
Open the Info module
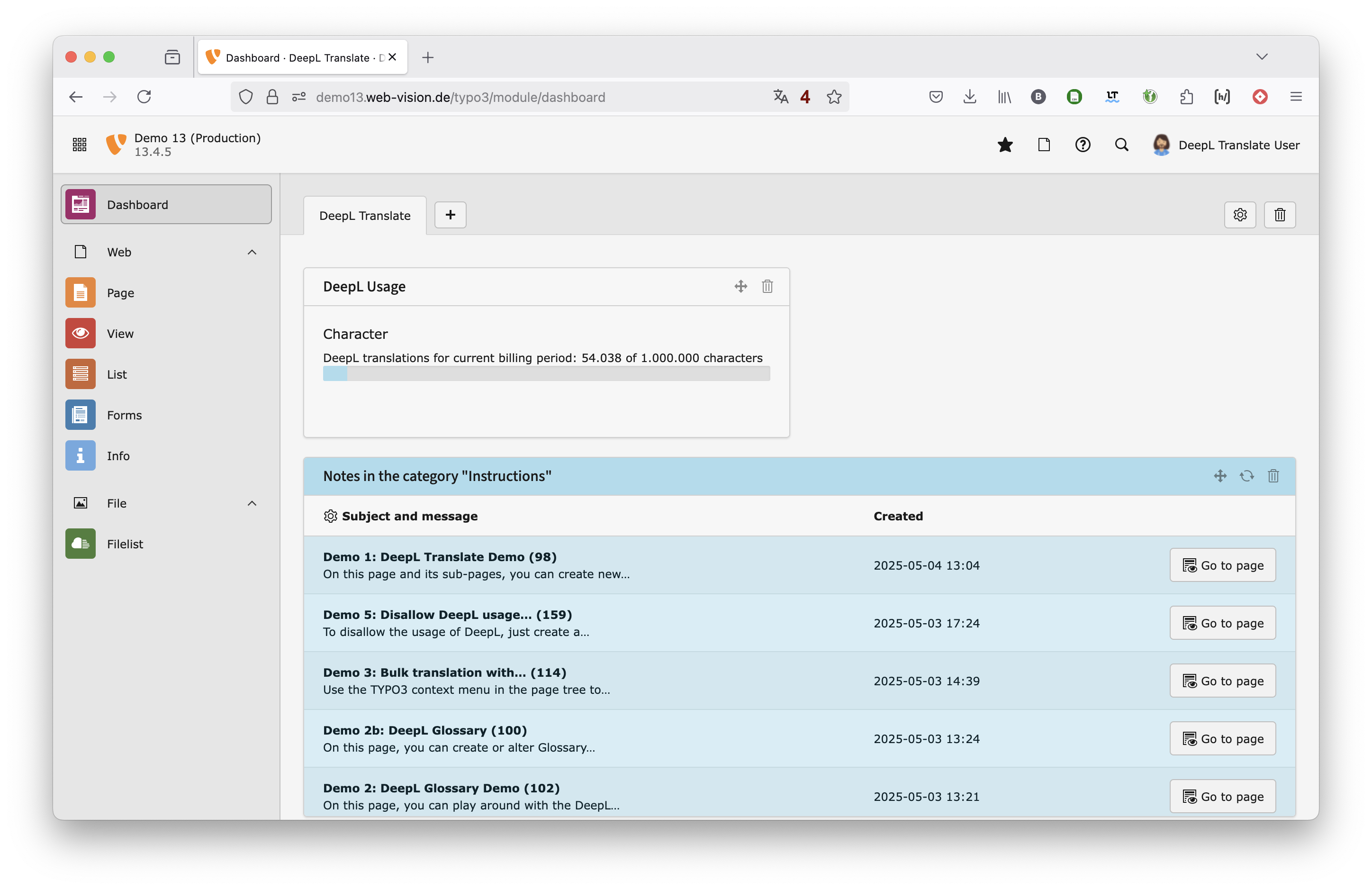point(166,456)
